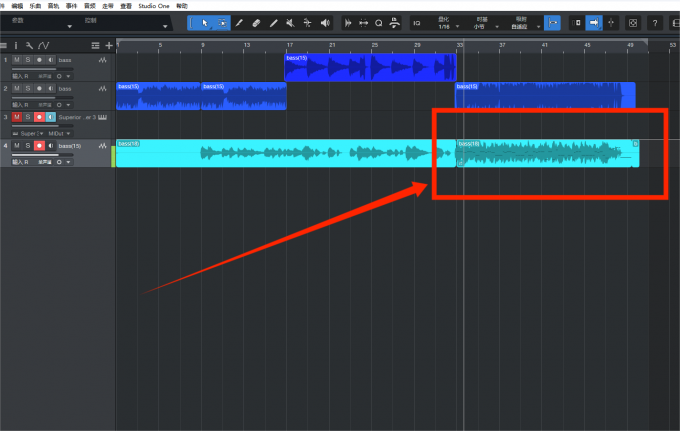Select the Mute tool
The height and width of the screenshot is (431, 680).
[290, 23]
